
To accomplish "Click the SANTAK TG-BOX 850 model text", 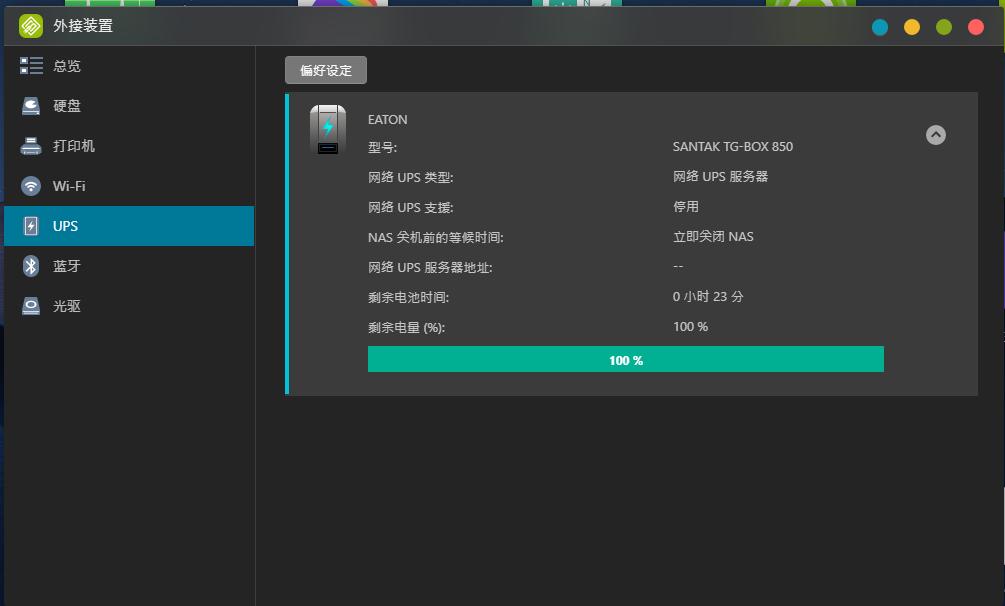I will tap(733, 146).
